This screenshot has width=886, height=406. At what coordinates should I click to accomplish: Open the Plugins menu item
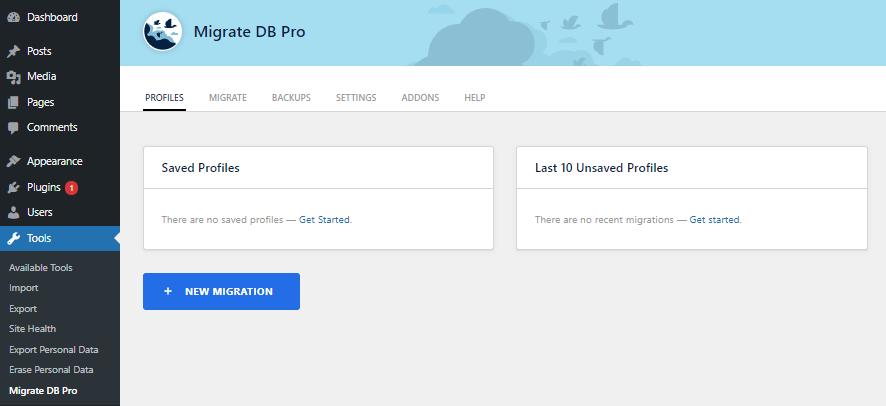tap(60, 187)
